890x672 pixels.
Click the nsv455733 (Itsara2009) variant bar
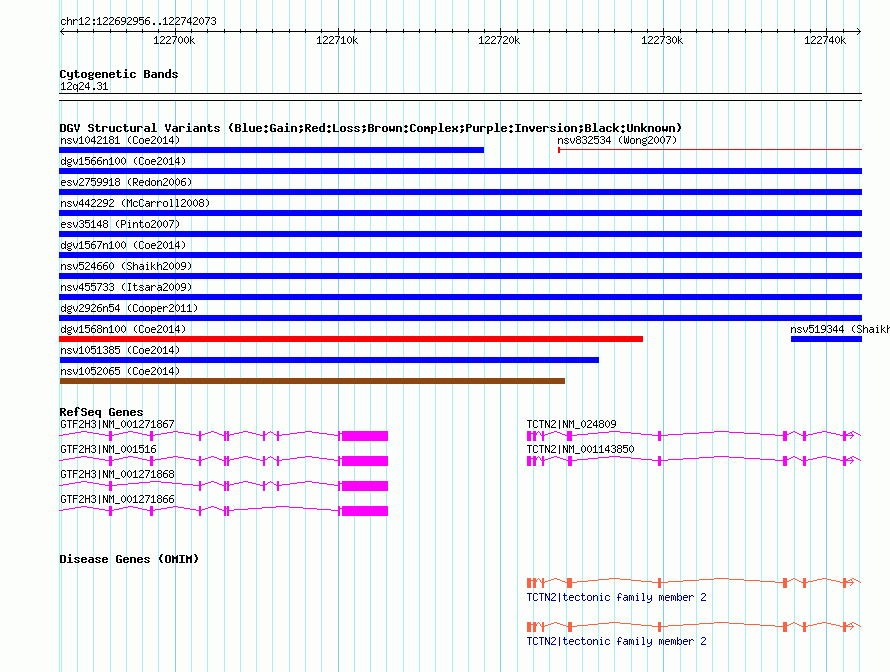[460, 297]
